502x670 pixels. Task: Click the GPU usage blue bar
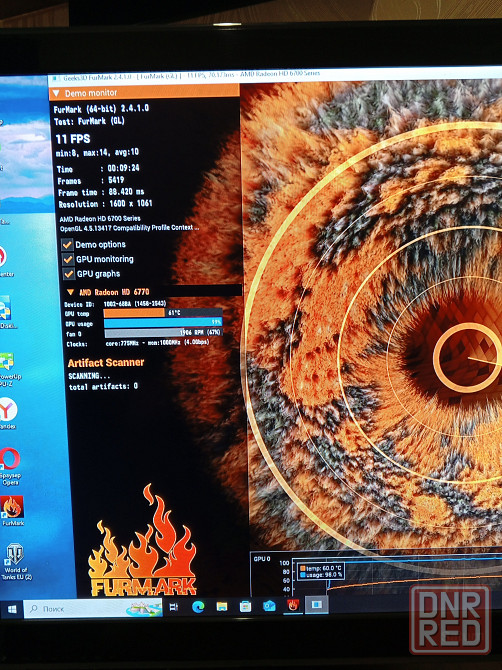[163, 323]
